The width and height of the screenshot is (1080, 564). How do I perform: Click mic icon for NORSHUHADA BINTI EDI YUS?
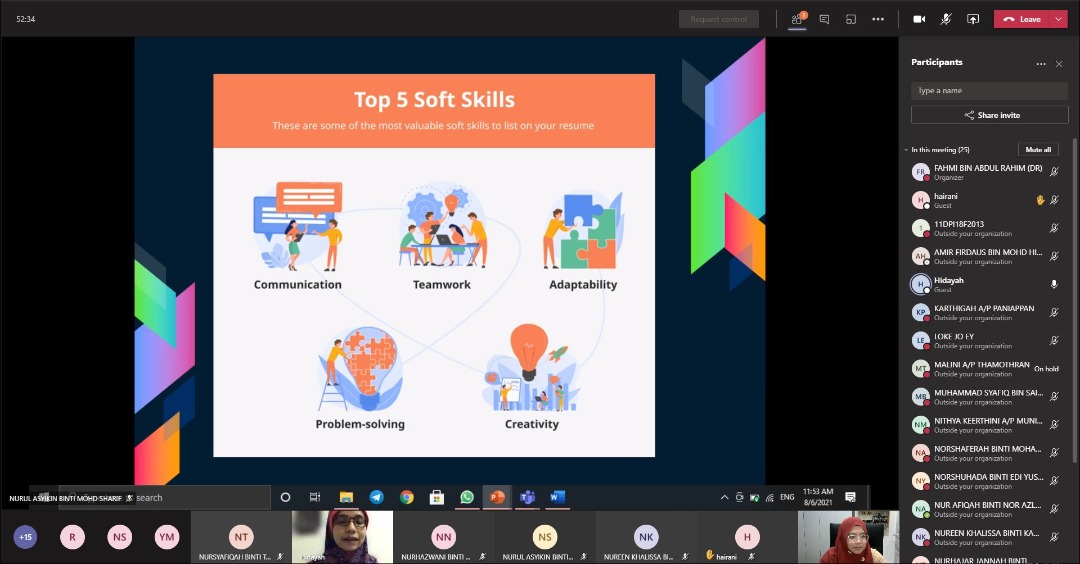(x=1054, y=481)
